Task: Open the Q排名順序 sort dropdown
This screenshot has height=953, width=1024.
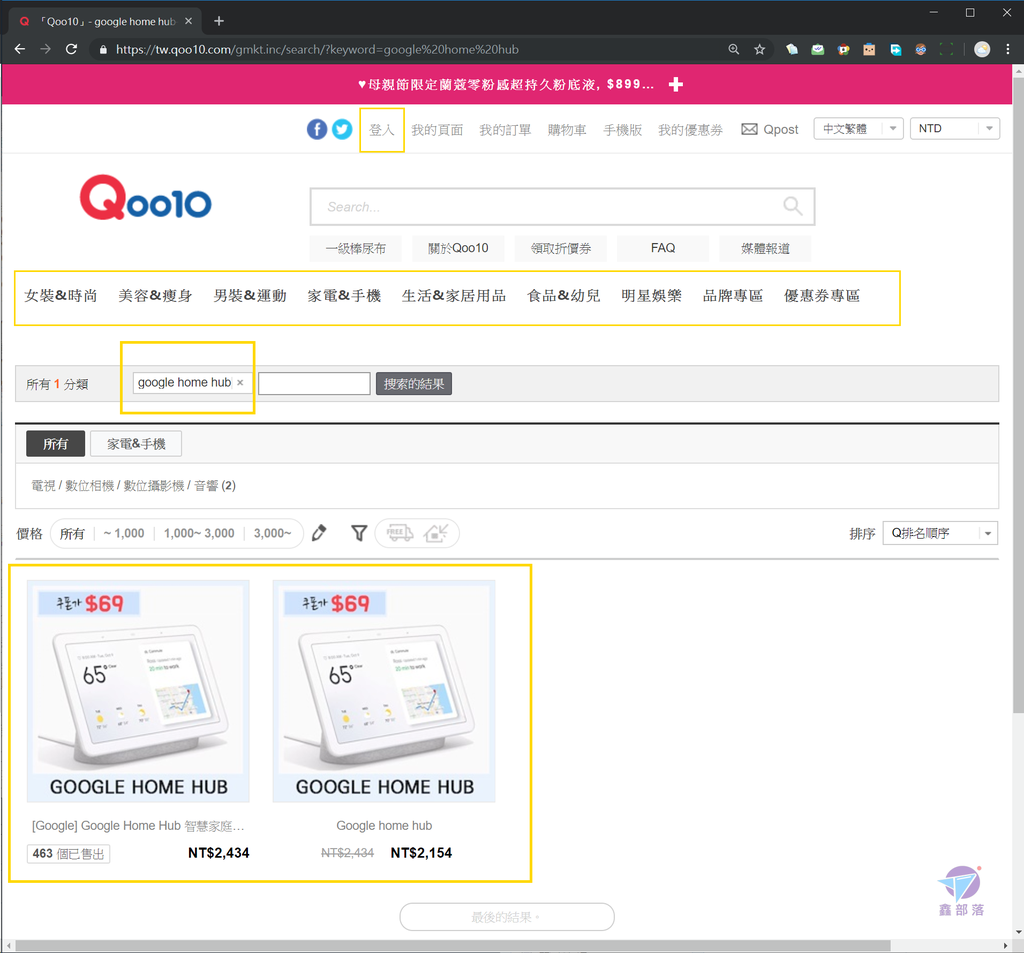Action: click(940, 534)
